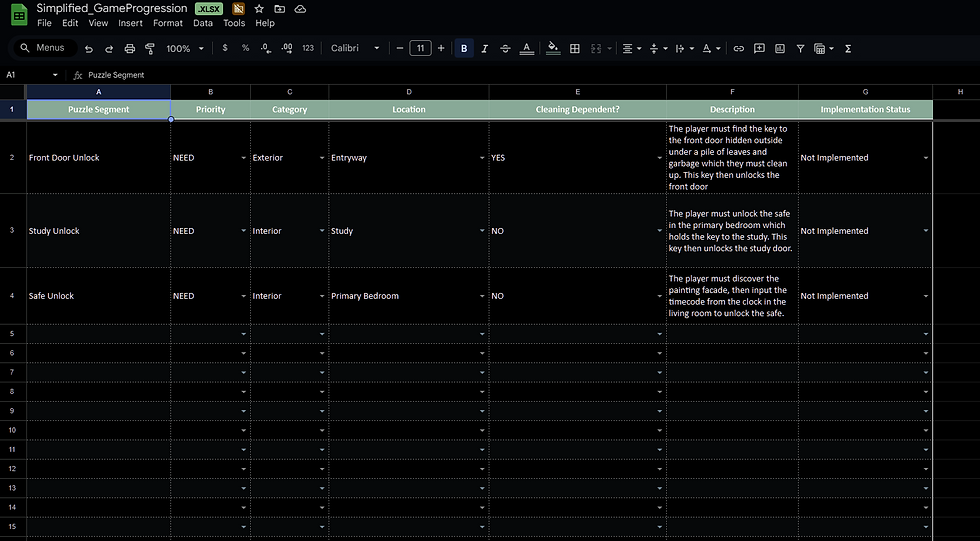Open text rotation options
This screenshot has height=541, width=980.
(x=711, y=48)
